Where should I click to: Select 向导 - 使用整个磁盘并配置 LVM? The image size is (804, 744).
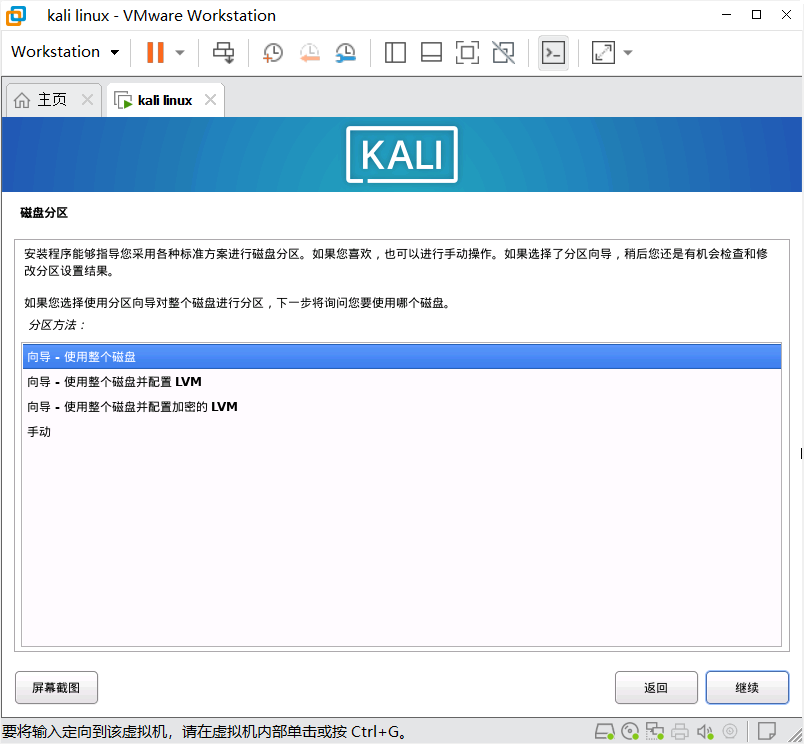pos(401,382)
